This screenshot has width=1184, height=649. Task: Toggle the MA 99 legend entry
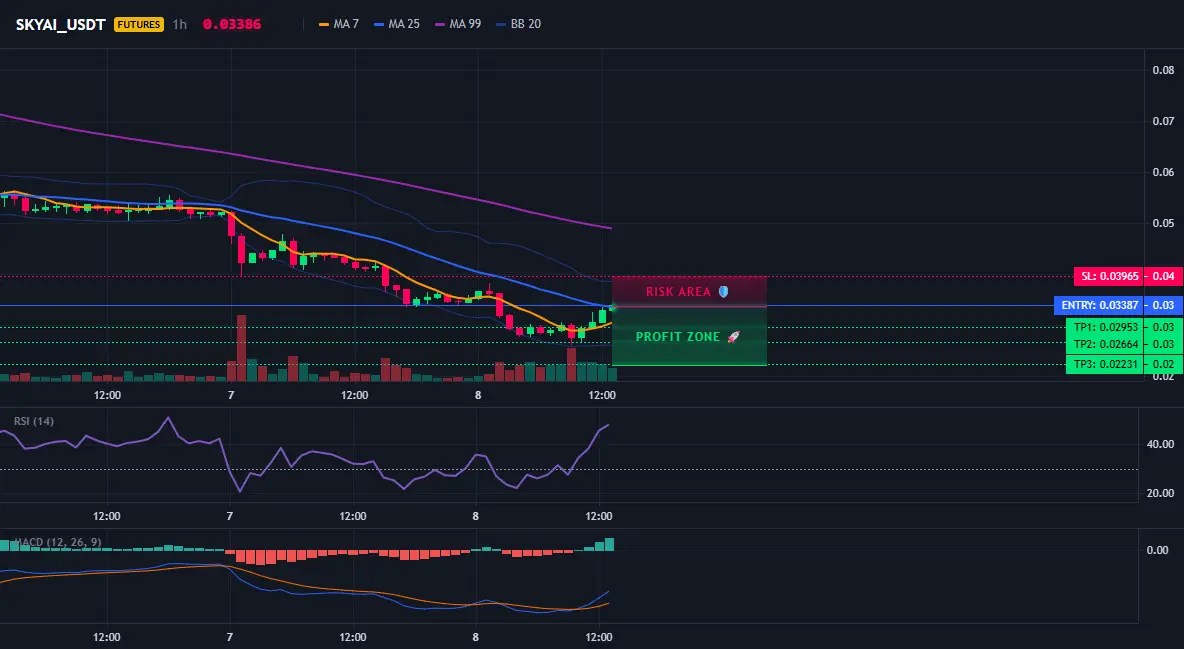point(458,24)
